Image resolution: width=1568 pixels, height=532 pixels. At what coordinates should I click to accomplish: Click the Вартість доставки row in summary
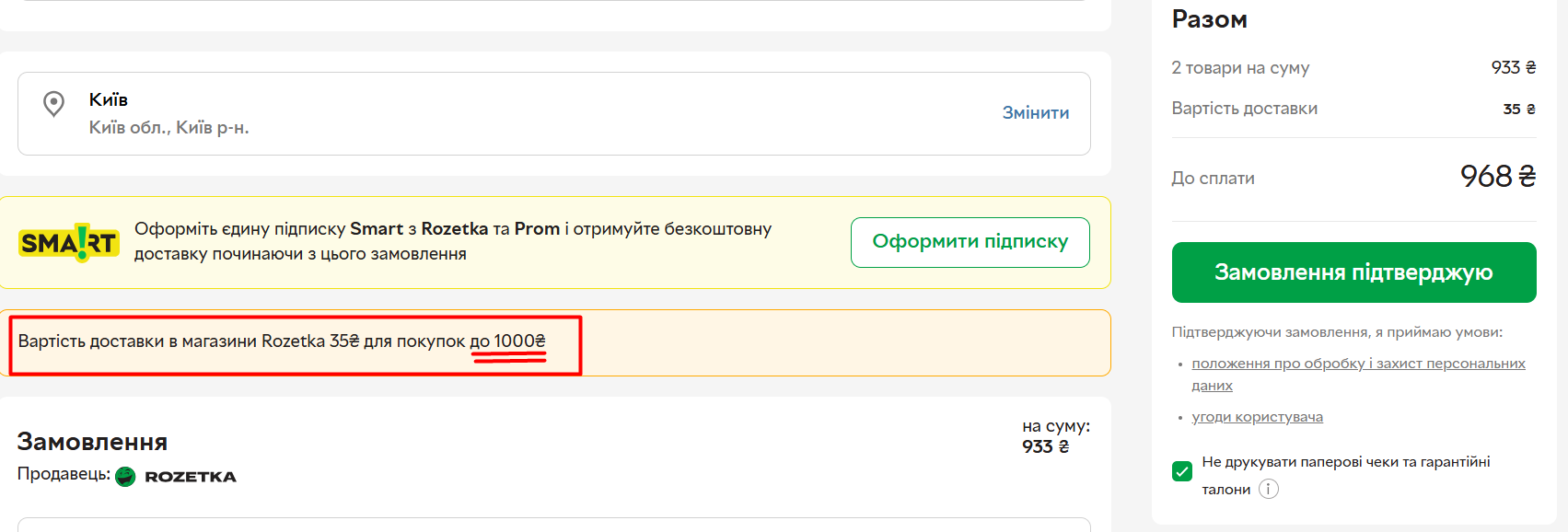click(x=1244, y=109)
